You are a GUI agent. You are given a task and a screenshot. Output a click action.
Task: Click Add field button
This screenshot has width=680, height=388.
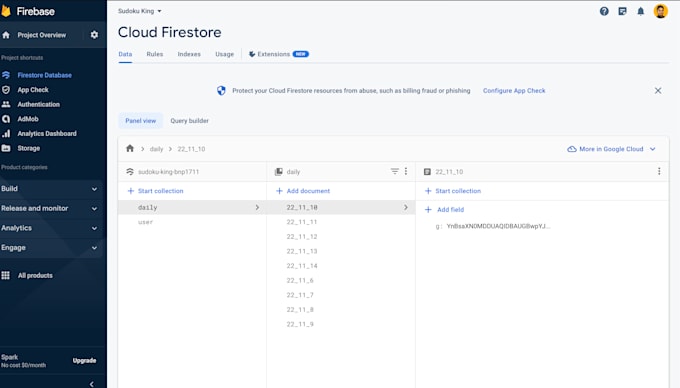445,210
